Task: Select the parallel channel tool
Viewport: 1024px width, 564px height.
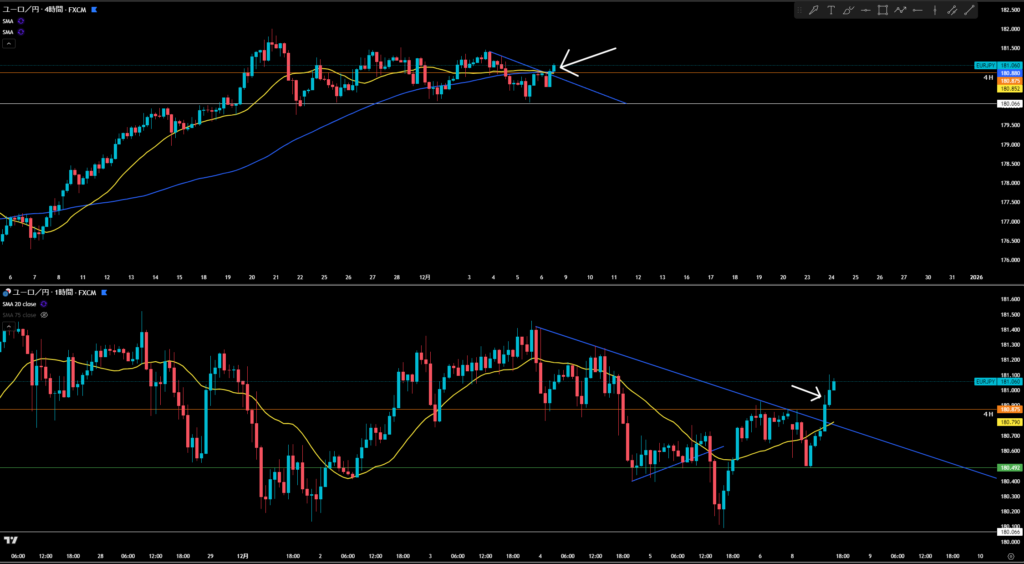Action: pyautogui.click(x=952, y=11)
